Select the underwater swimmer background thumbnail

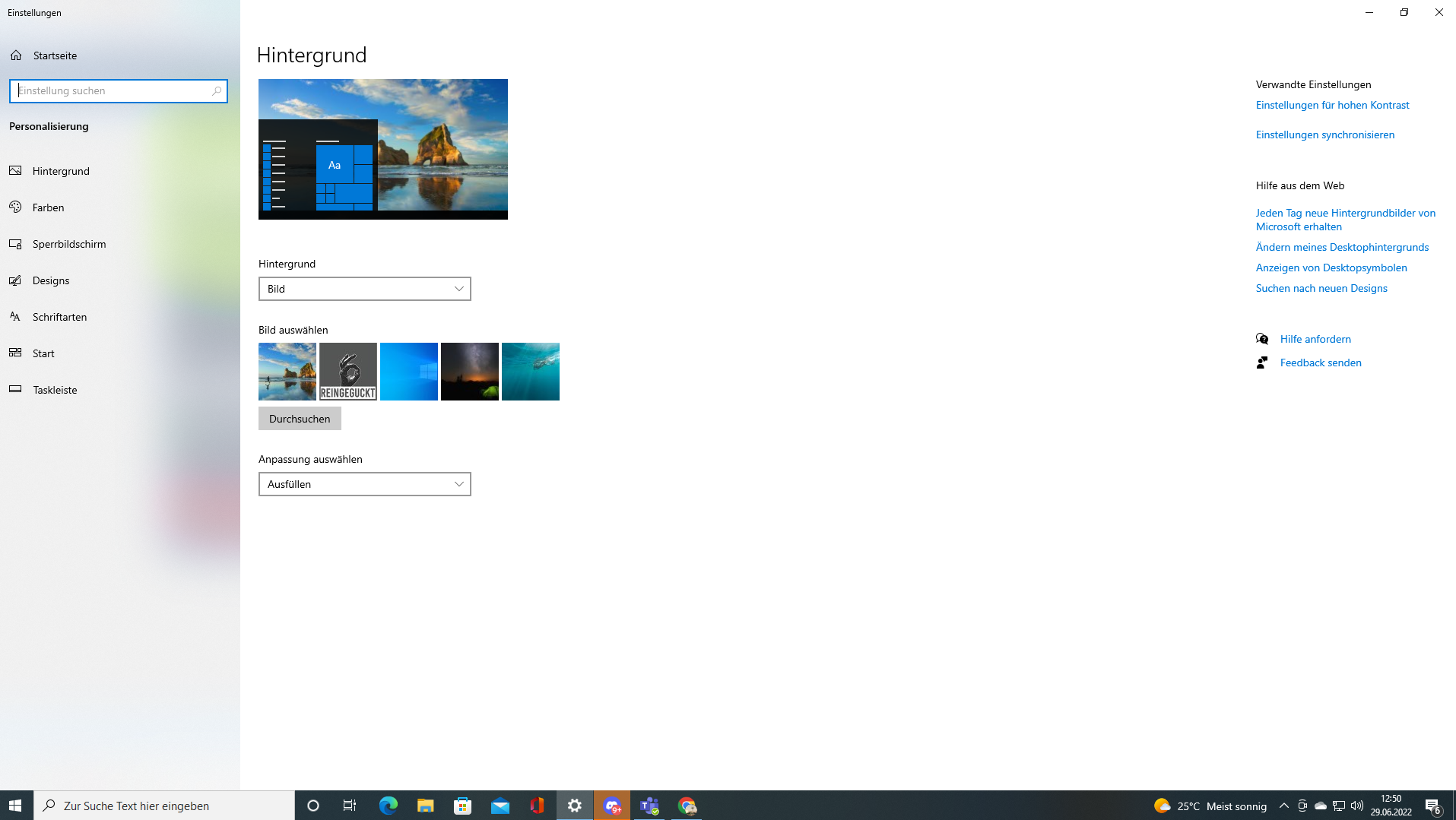530,371
